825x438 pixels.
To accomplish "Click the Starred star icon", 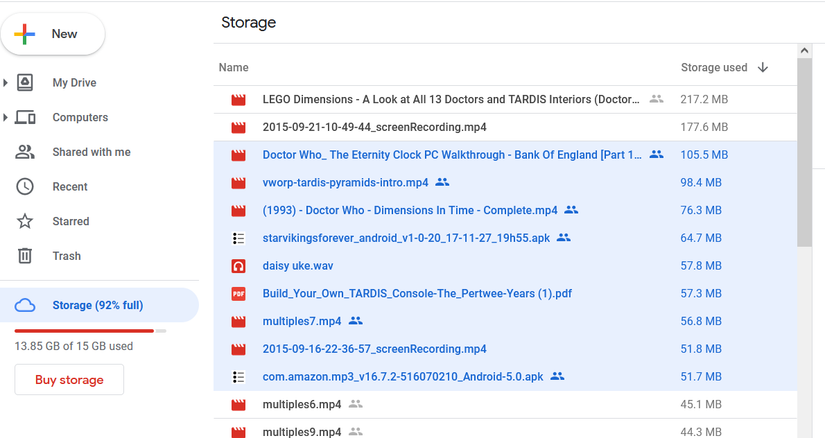I will [26, 221].
